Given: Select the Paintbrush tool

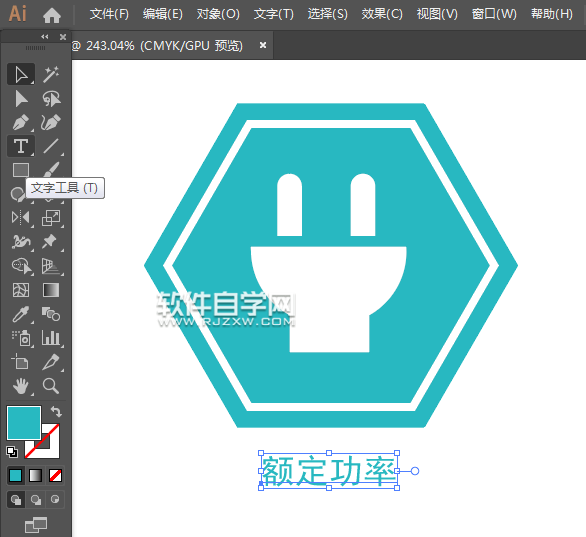Looking at the screenshot, I should click(x=51, y=169).
